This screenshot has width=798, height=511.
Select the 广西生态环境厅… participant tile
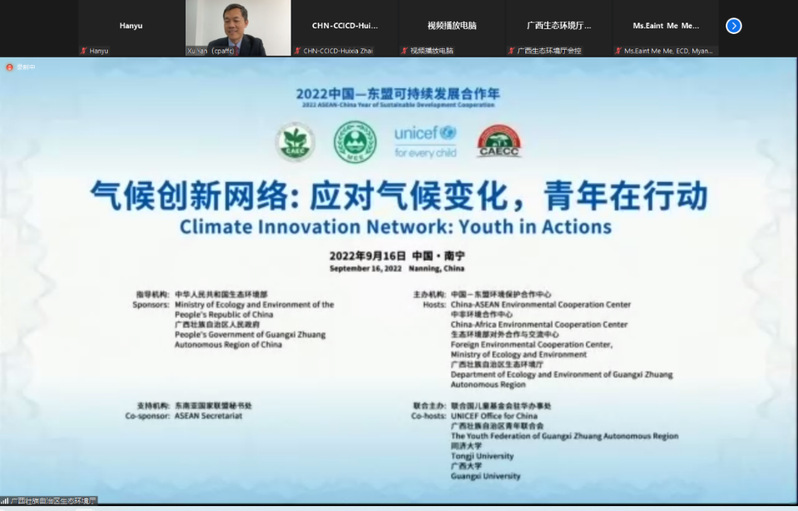point(559,28)
